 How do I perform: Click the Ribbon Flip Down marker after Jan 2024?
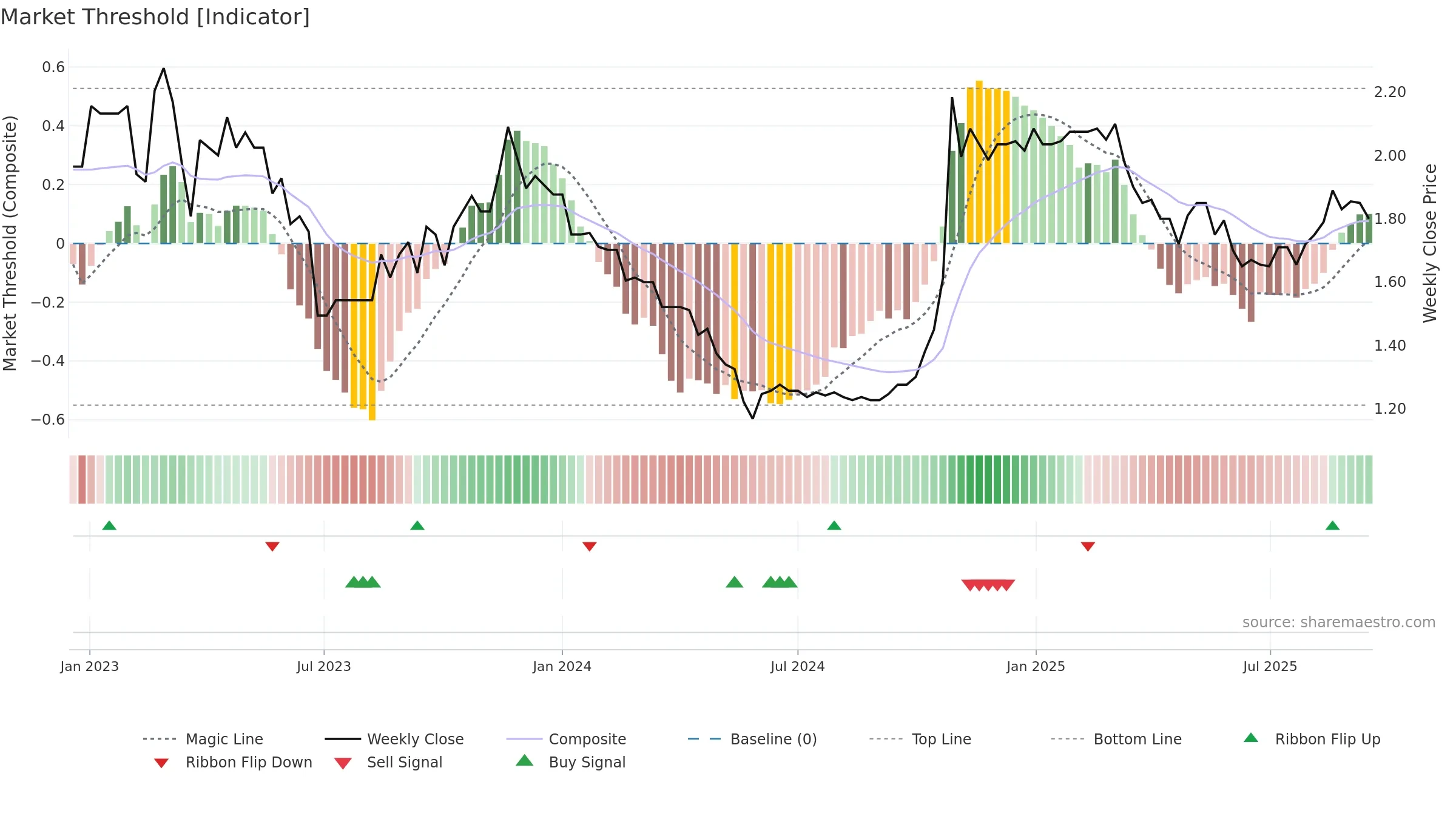(590, 547)
